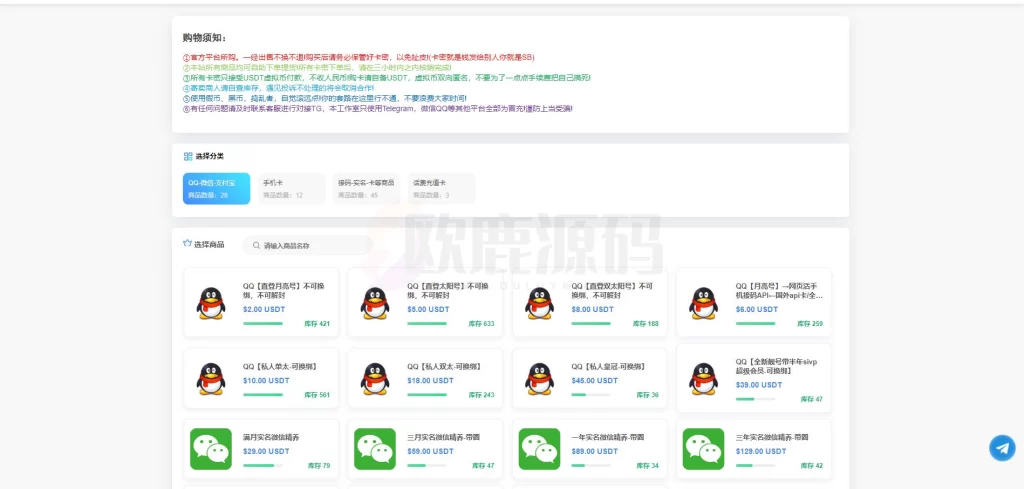Click penguin icon of QQ【直登月亮号】 product
Image resolution: width=1024 pixels, height=489 pixels.
coord(211,303)
